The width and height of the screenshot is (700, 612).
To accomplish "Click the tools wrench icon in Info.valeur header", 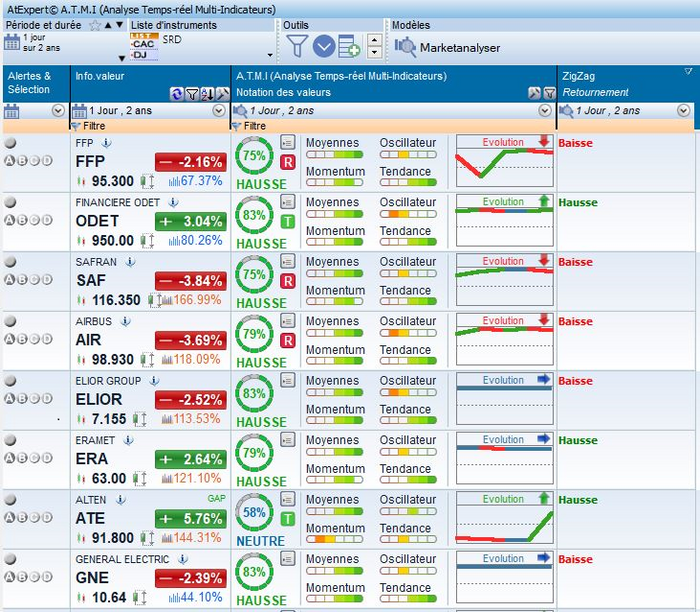I will tap(222, 94).
